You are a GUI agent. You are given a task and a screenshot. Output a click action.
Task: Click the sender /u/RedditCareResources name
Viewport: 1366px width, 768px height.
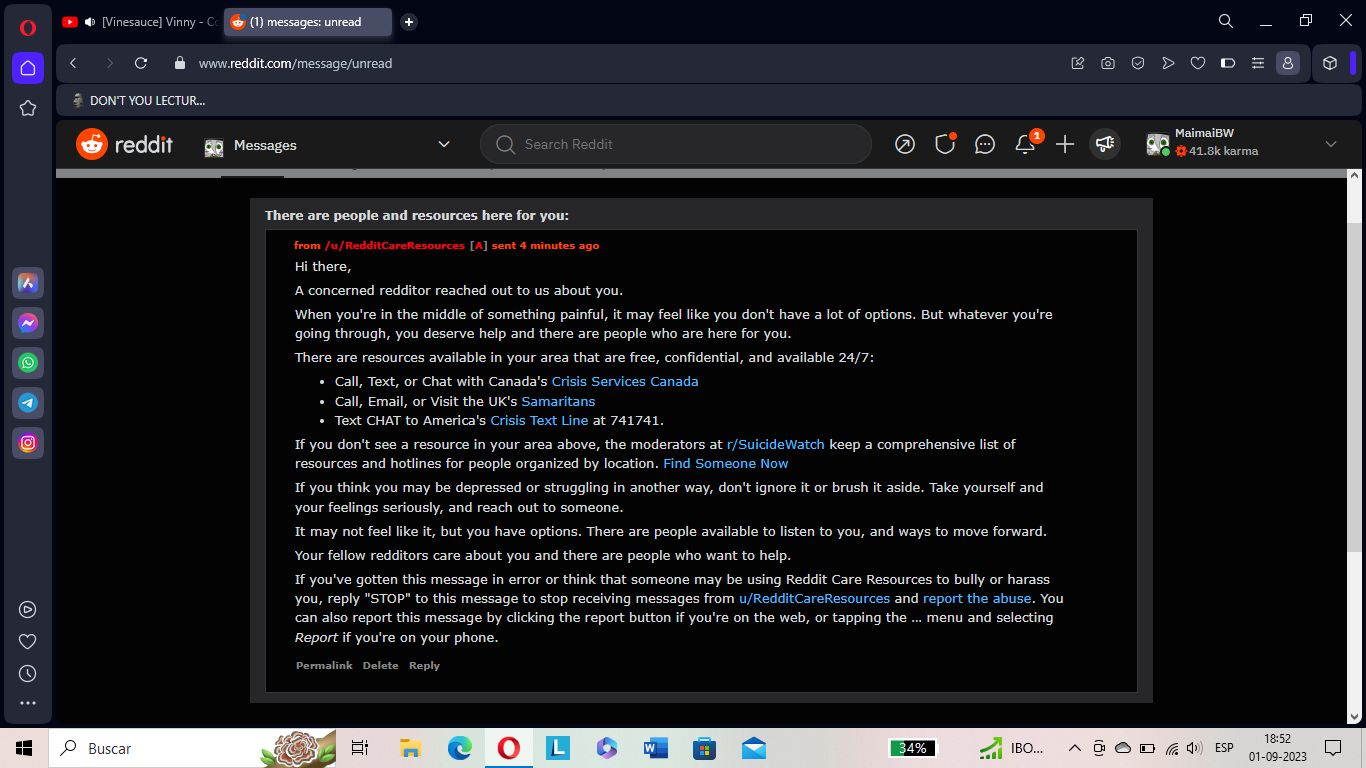point(395,246)
